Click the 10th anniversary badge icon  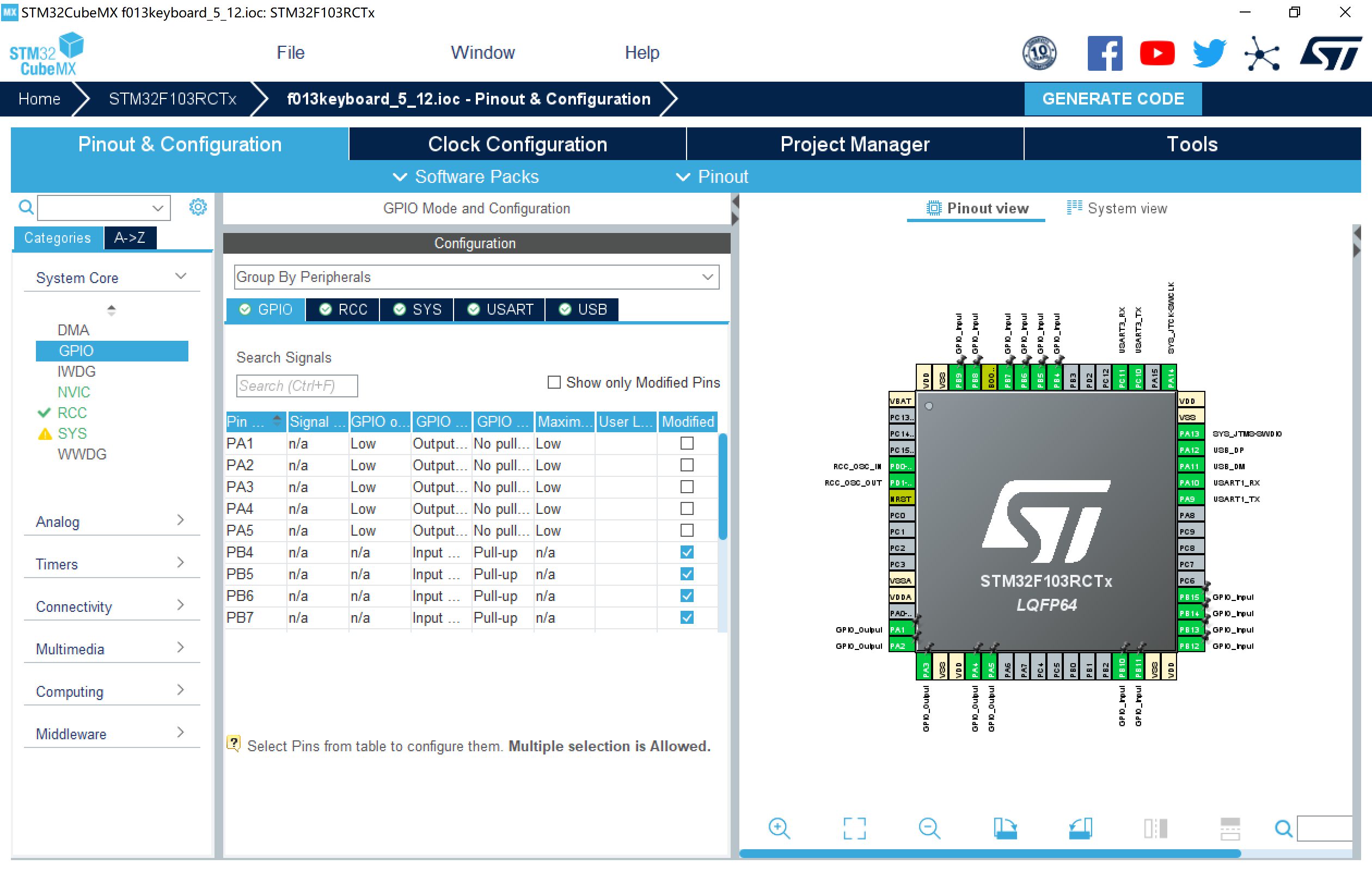click(1039, 53)
